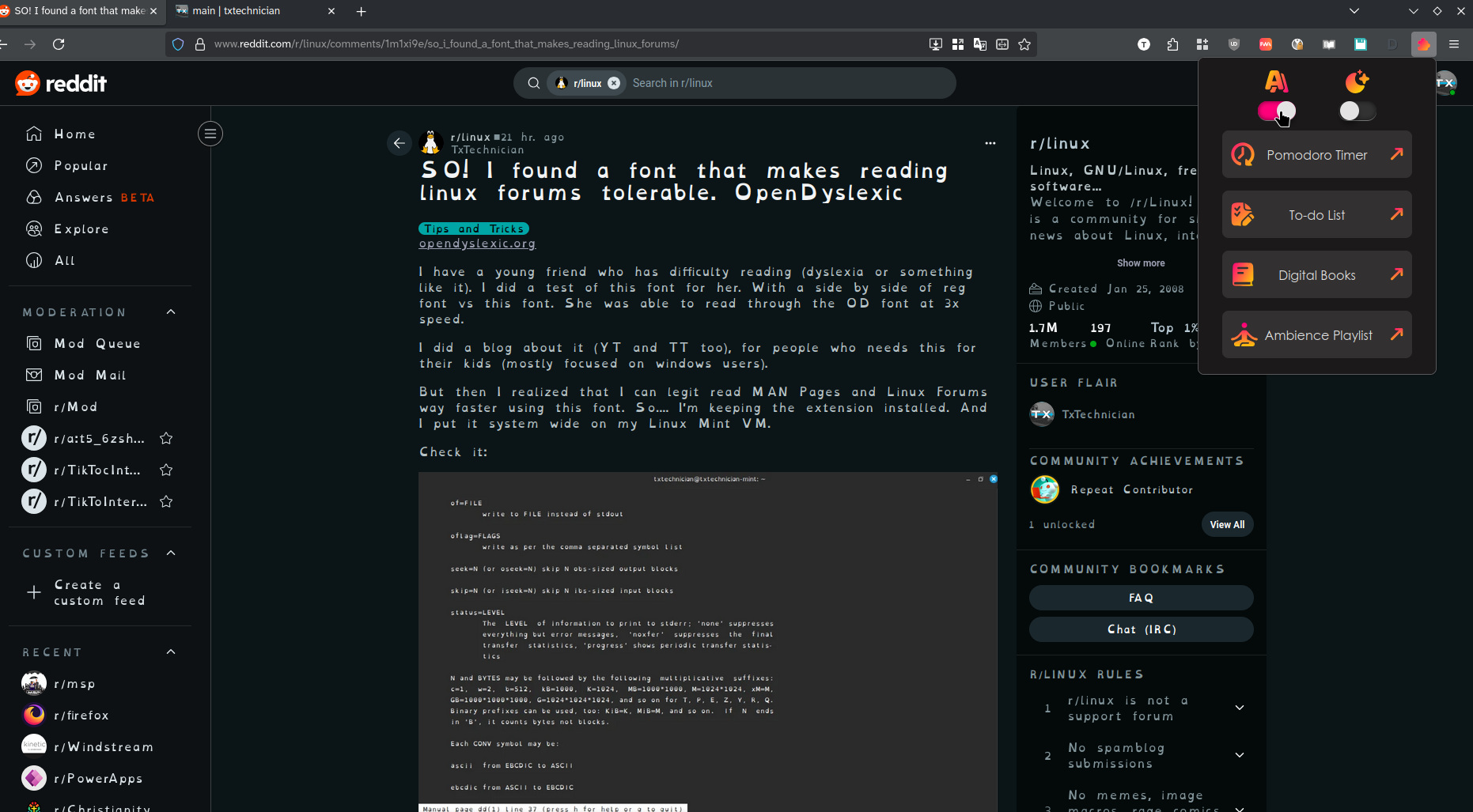
Task: Show more of the community description
Action: [x=1140, y=262]
